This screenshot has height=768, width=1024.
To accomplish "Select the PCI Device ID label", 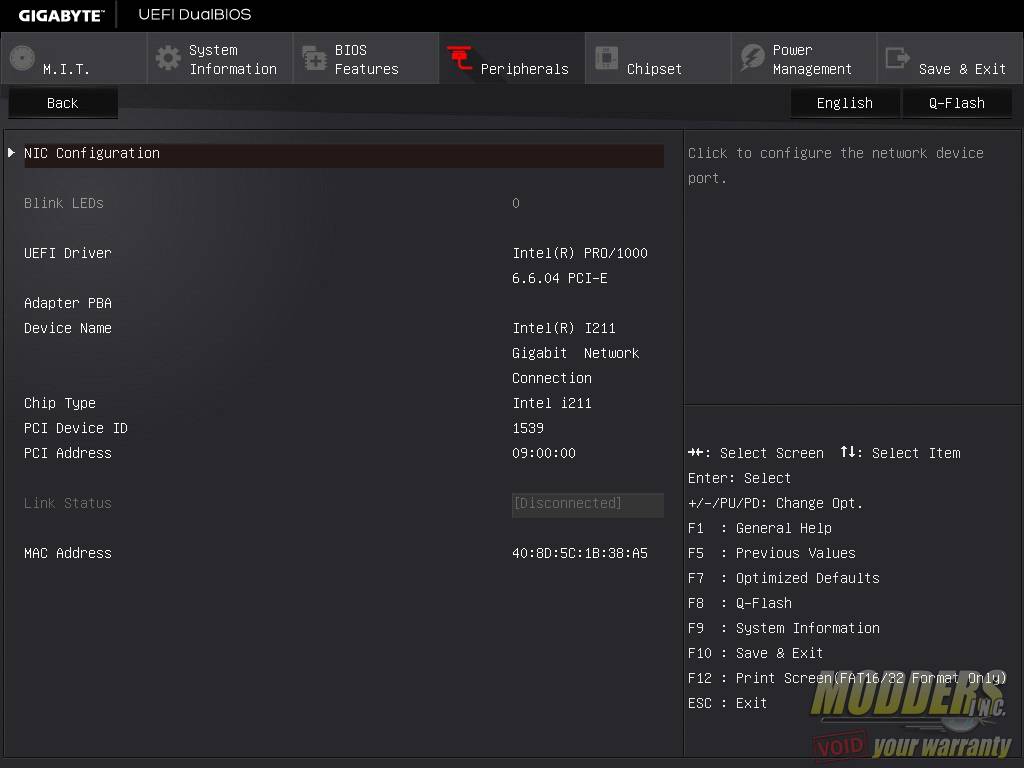I will click(x=76, y=428).
